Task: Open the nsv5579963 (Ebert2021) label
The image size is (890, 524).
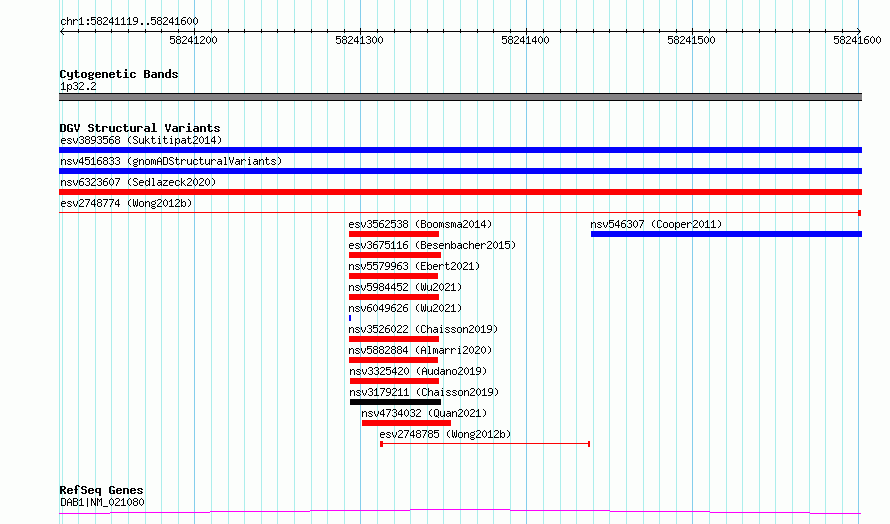Action: click(x=414, y=266)
